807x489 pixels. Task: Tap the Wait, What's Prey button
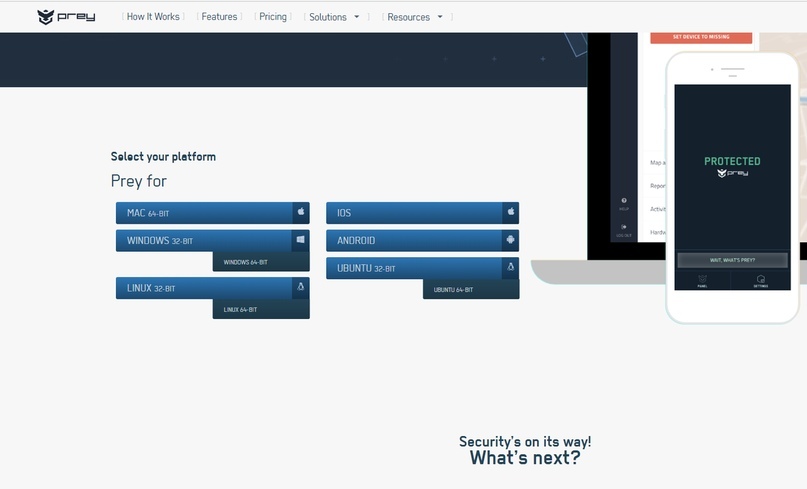pyautogui.click(x=731, y=260)
